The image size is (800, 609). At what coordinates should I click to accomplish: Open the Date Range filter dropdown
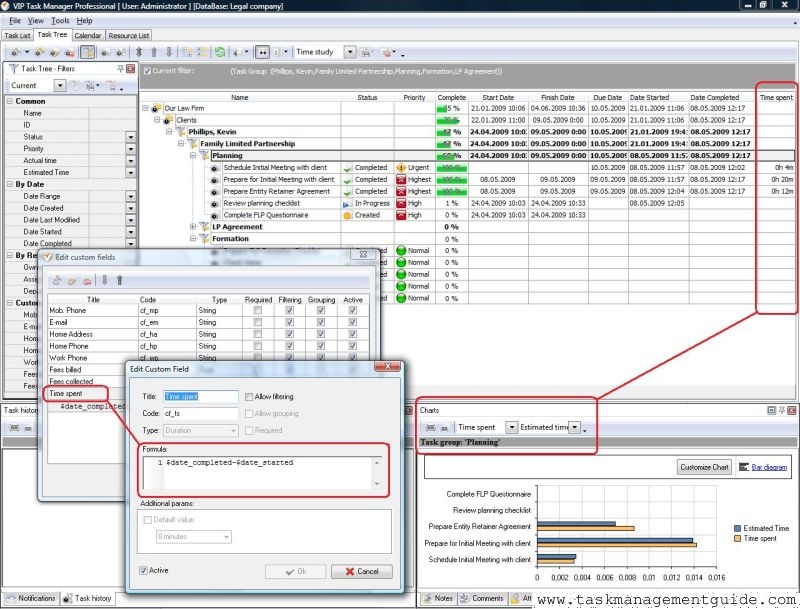pos(131,196)
